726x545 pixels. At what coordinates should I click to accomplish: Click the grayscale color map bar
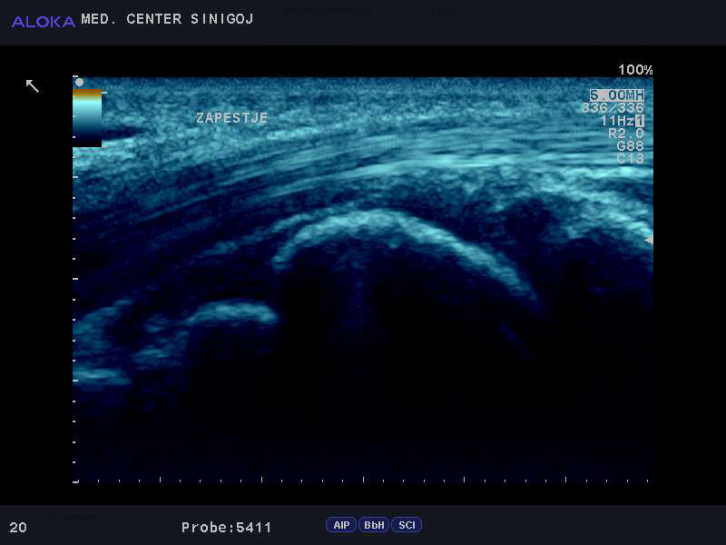(x=87, y=118)
